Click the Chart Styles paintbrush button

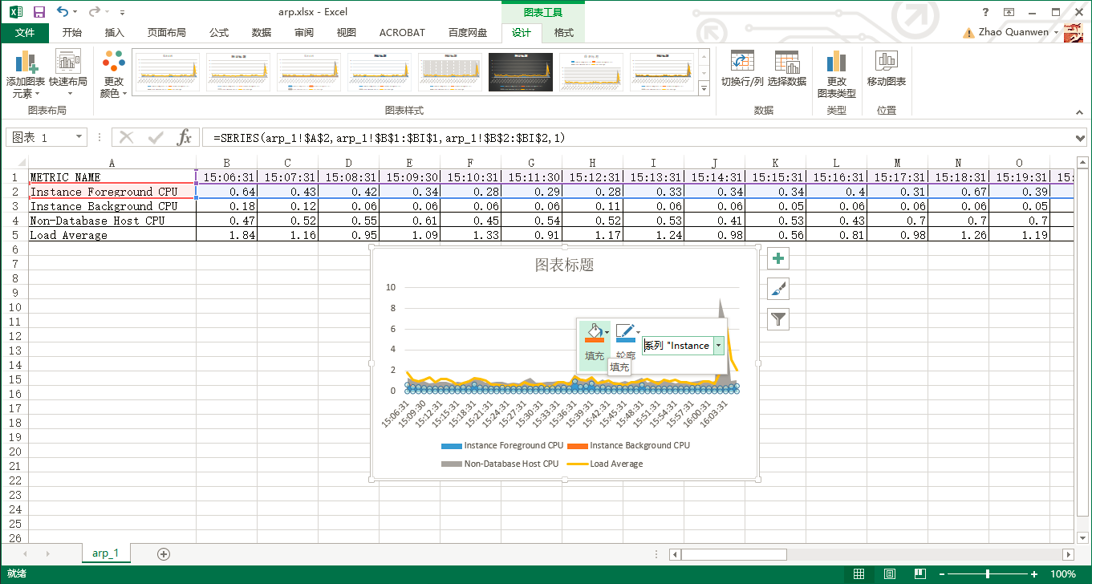(778, 289)
